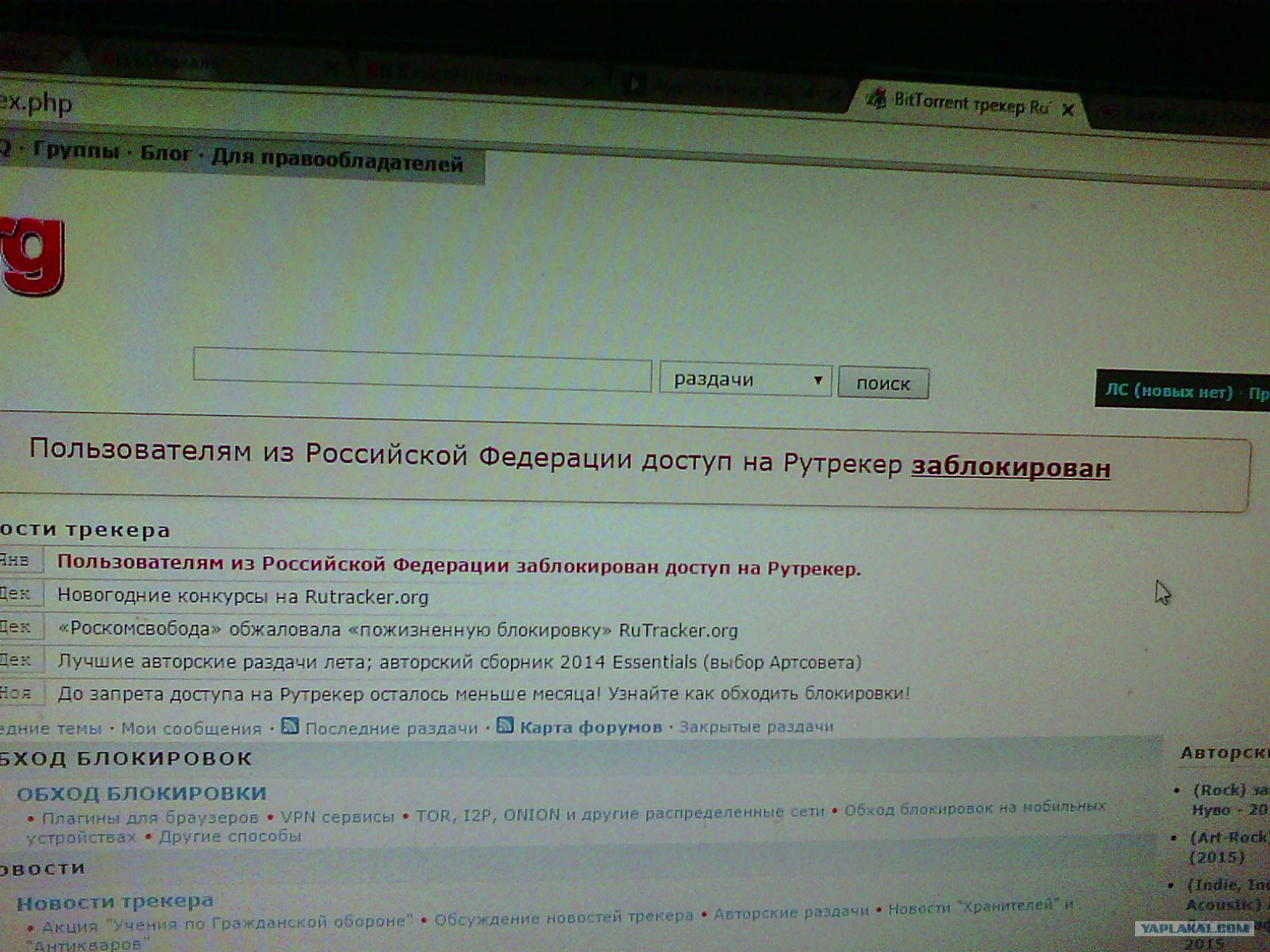Select the BitTorrent трекер Ru browser tab

click(971, 103)
